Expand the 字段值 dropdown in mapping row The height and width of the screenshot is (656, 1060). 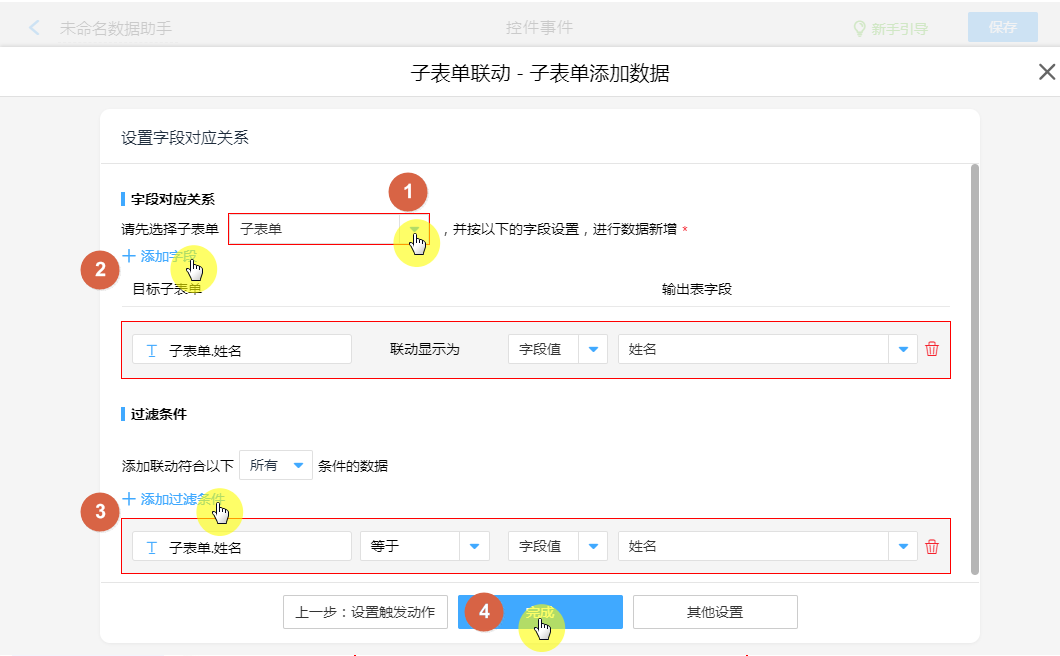point(593,349)
